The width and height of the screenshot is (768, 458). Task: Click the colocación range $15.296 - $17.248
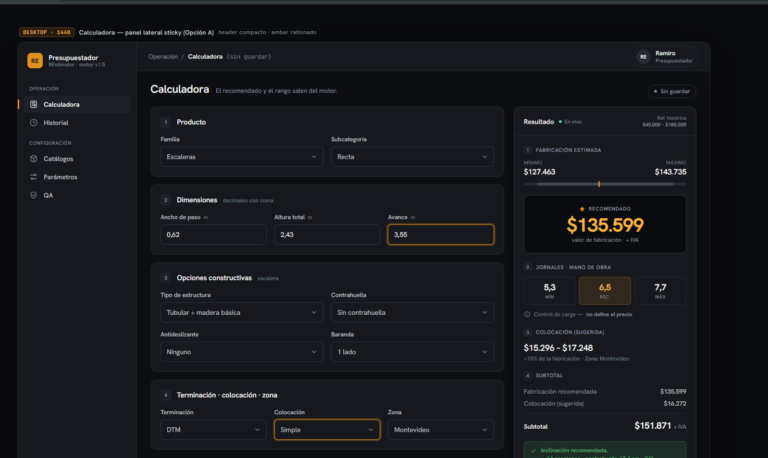[558, 348]
